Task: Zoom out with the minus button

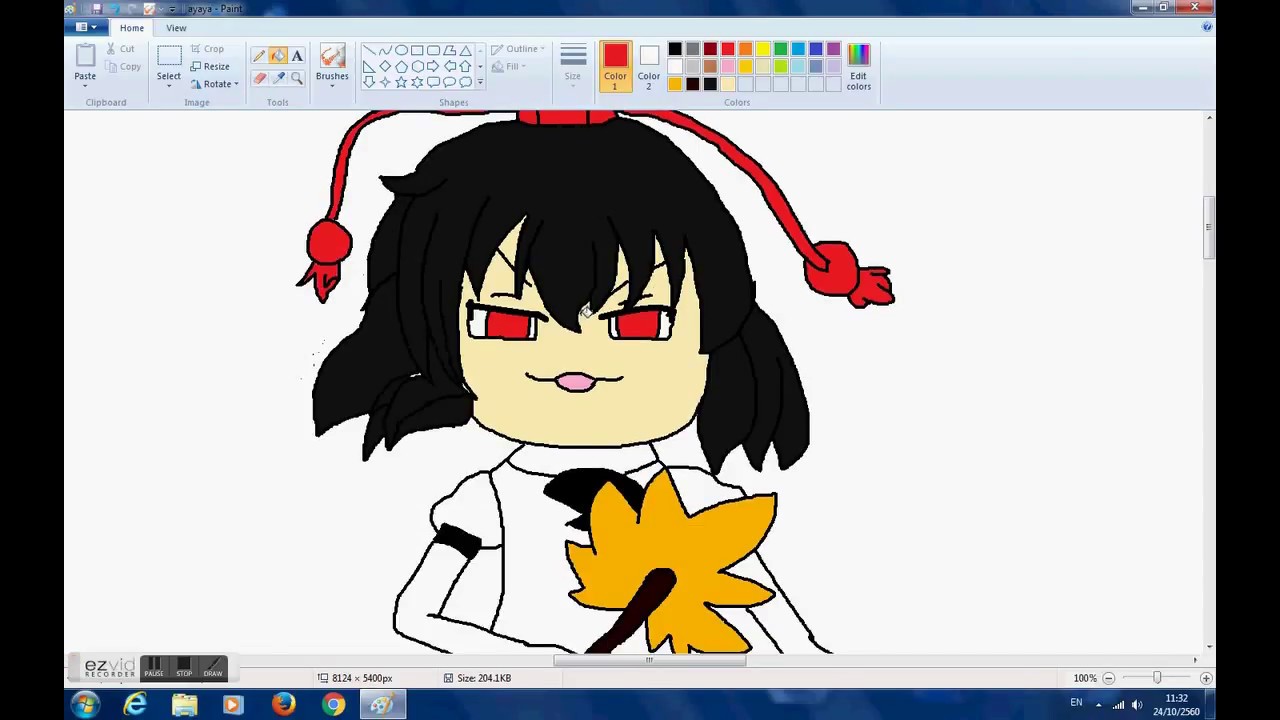Action: point(1109,678)
